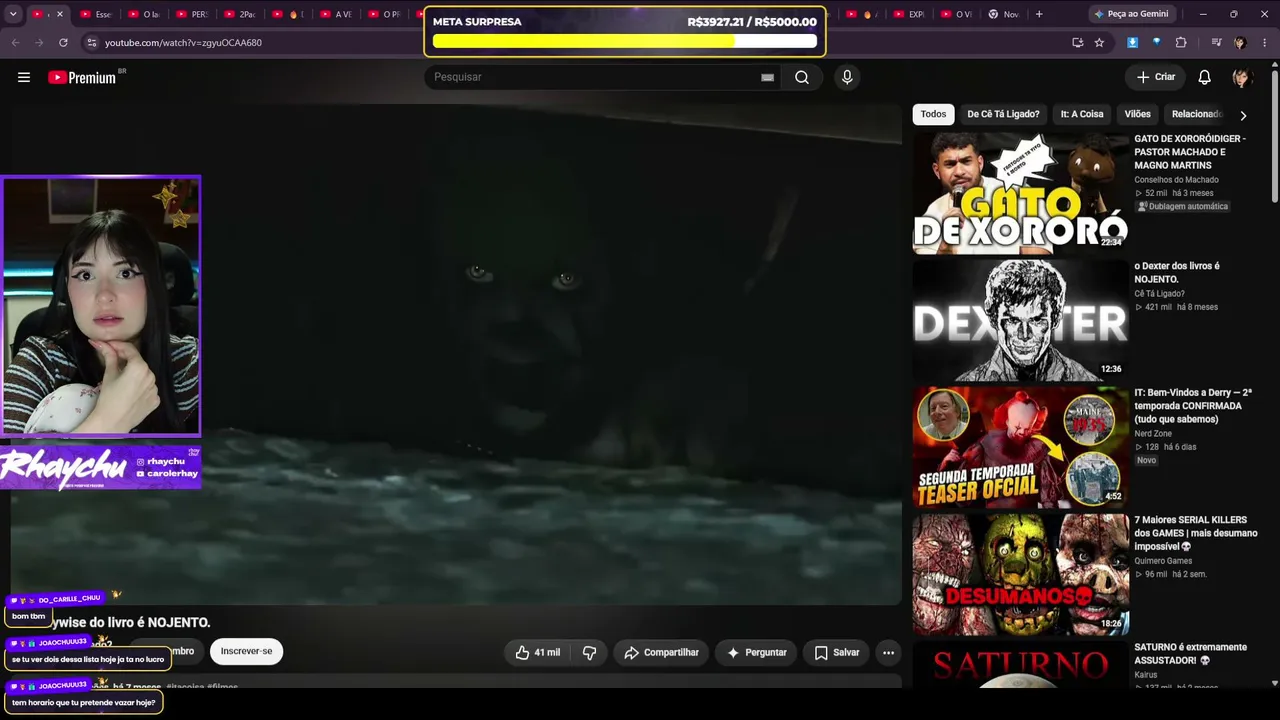Reload the page in Chrome
The image size is (1280, 720).
coord(63,43)
